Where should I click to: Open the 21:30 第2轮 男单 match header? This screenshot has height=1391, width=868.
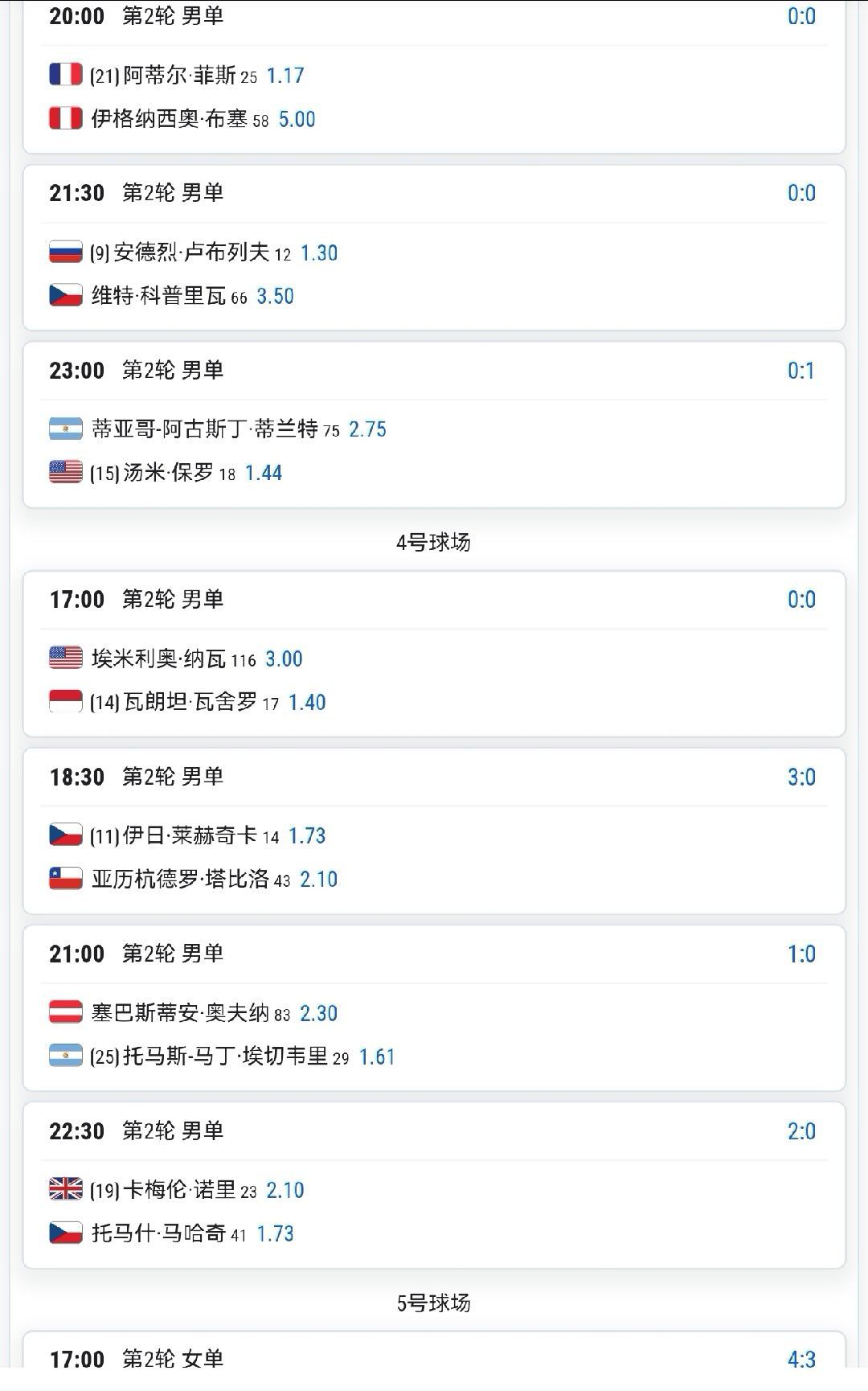point(137,193)
